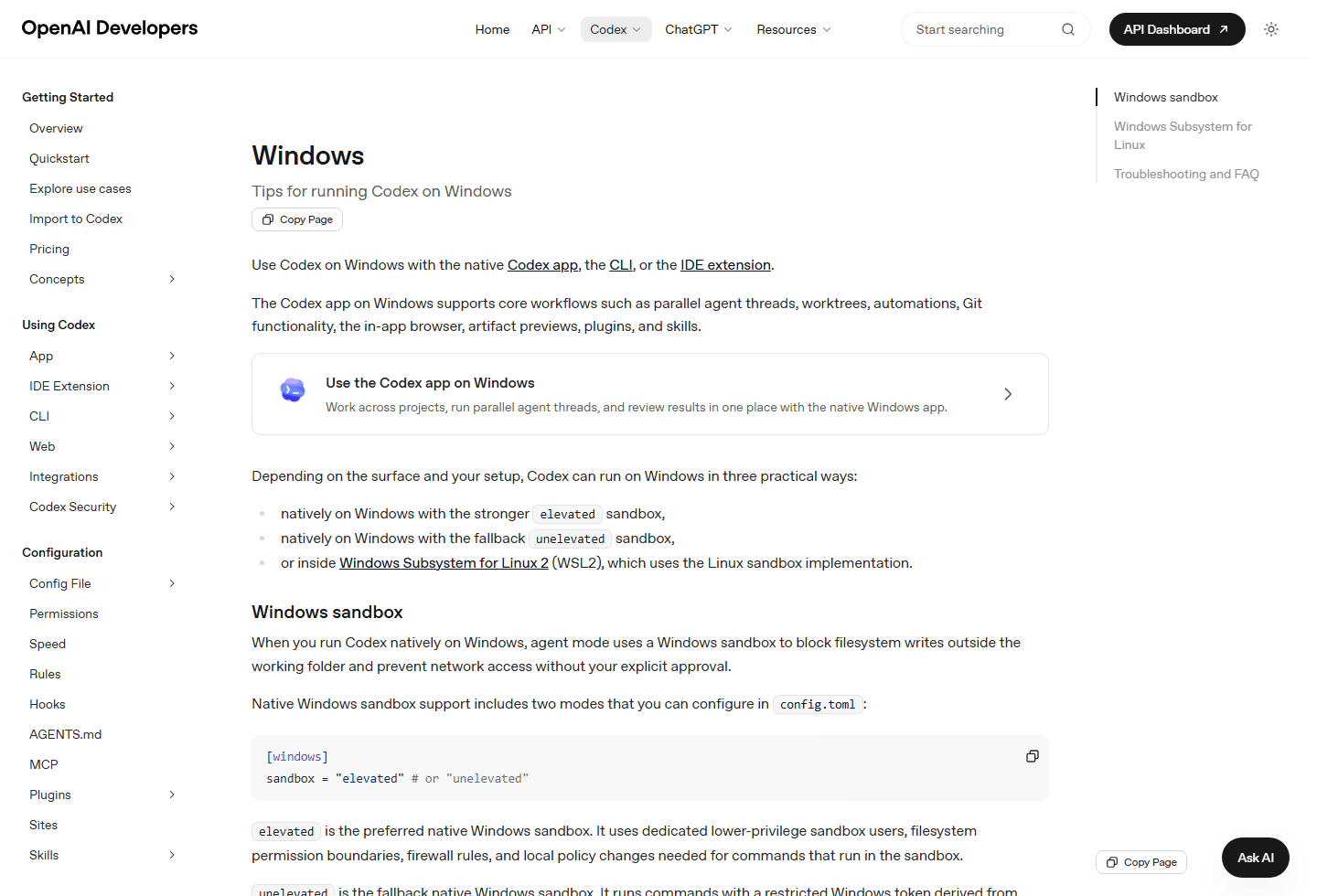Open the Permissions sidebar page
1317x896 pixels.
64,613
